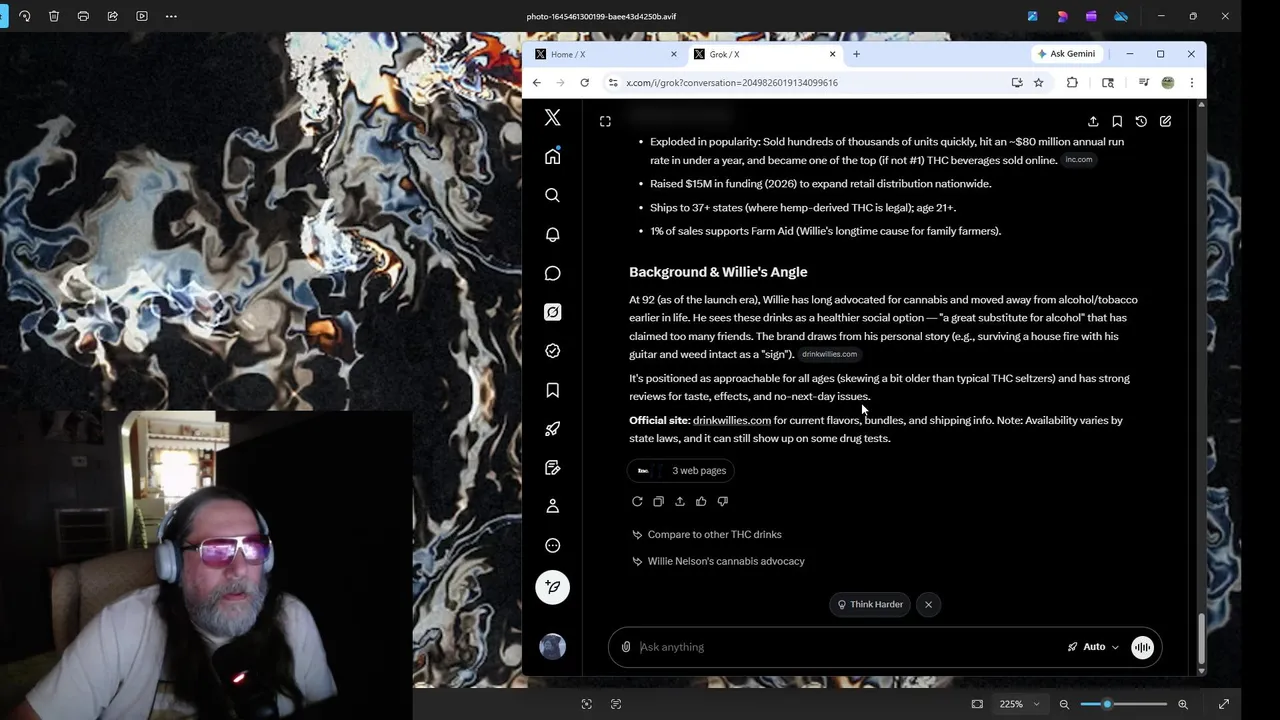Viewport: 1280px width, 720px height.
Task: Open the notepad-with-pencil icon in X sidebar
Action: tap(552, 468)
